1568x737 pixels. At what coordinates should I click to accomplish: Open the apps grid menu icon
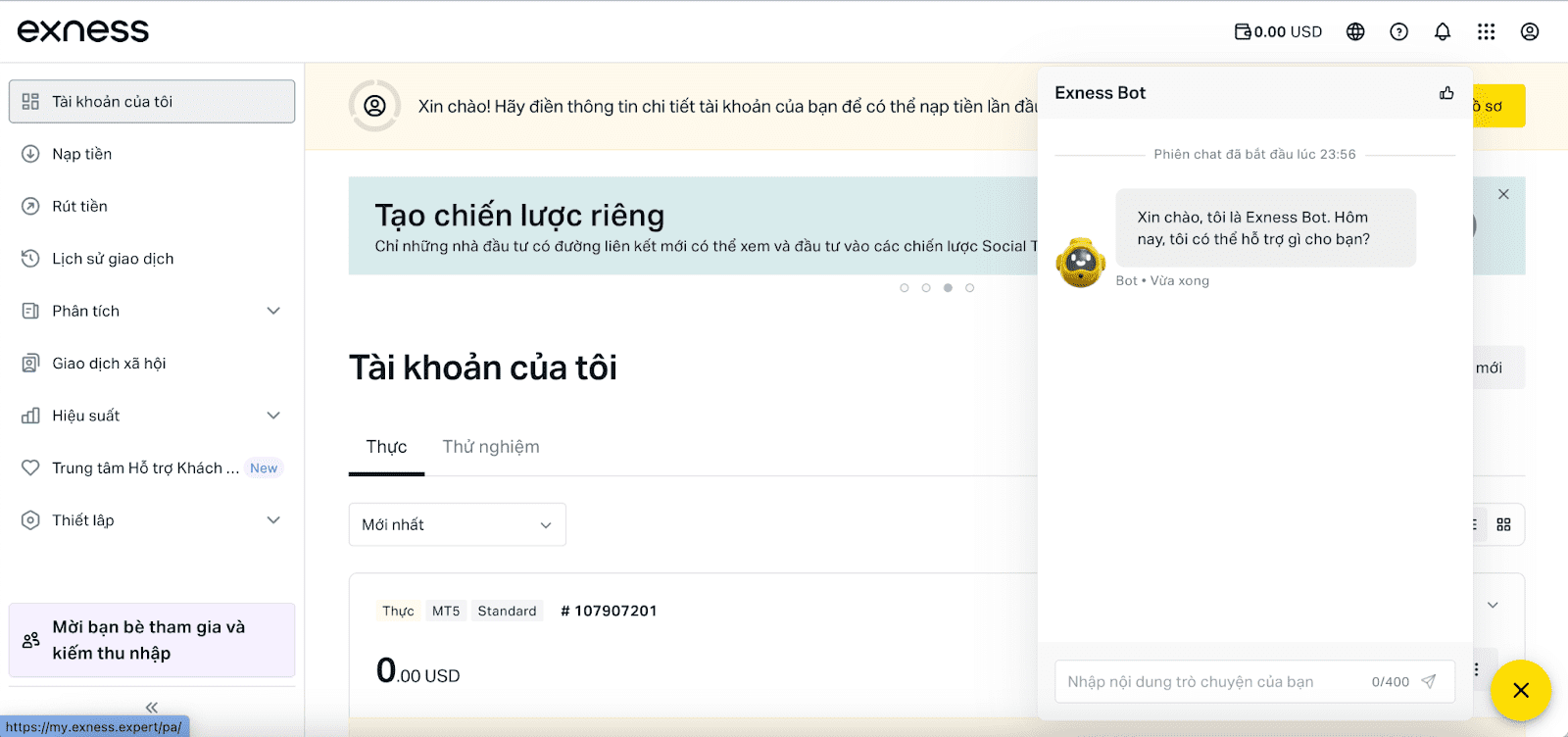[x=1487, y=31]
